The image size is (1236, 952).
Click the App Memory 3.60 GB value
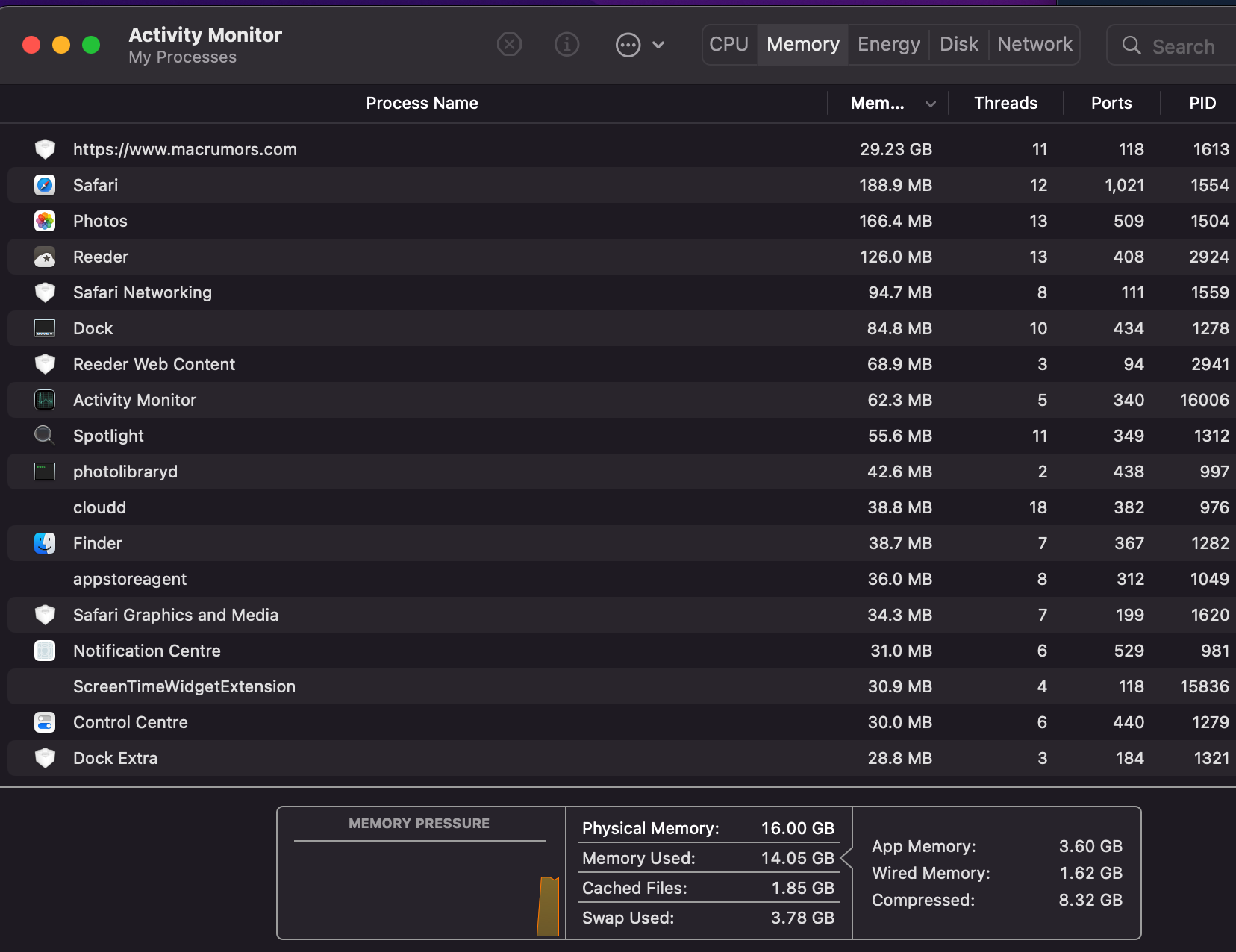click(1090, 846)
